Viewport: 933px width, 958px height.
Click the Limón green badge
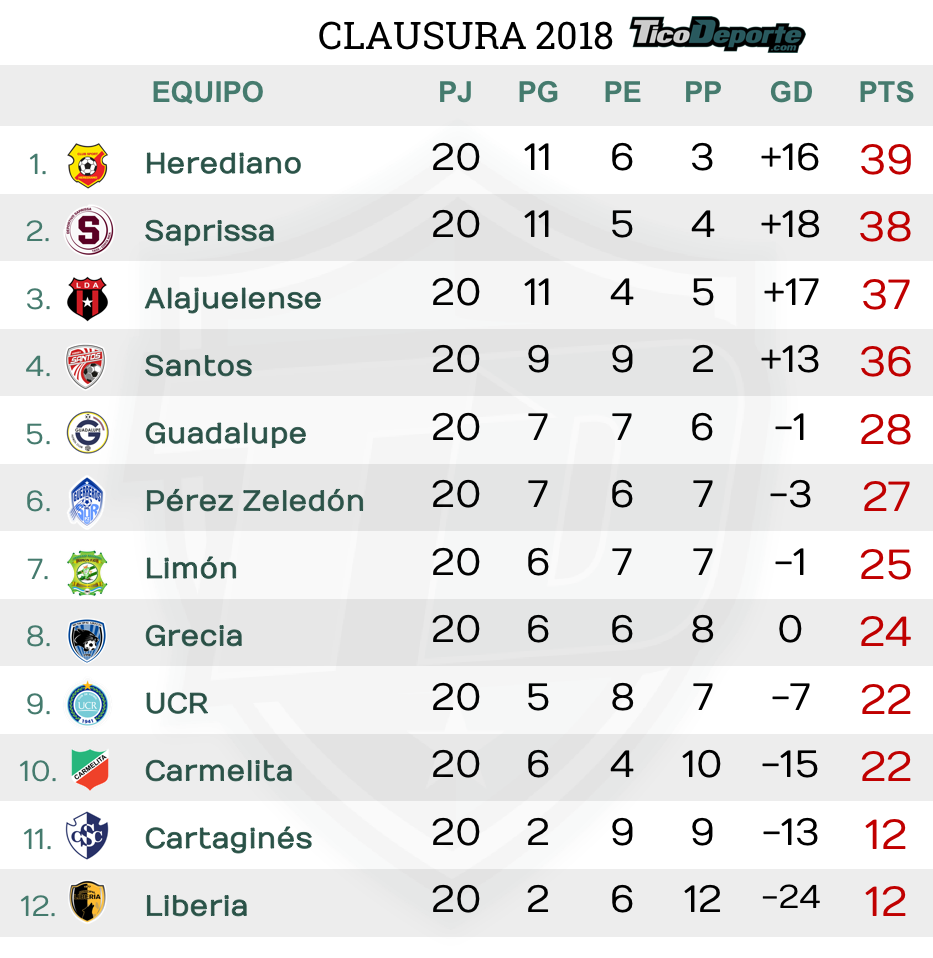point(87,572)
